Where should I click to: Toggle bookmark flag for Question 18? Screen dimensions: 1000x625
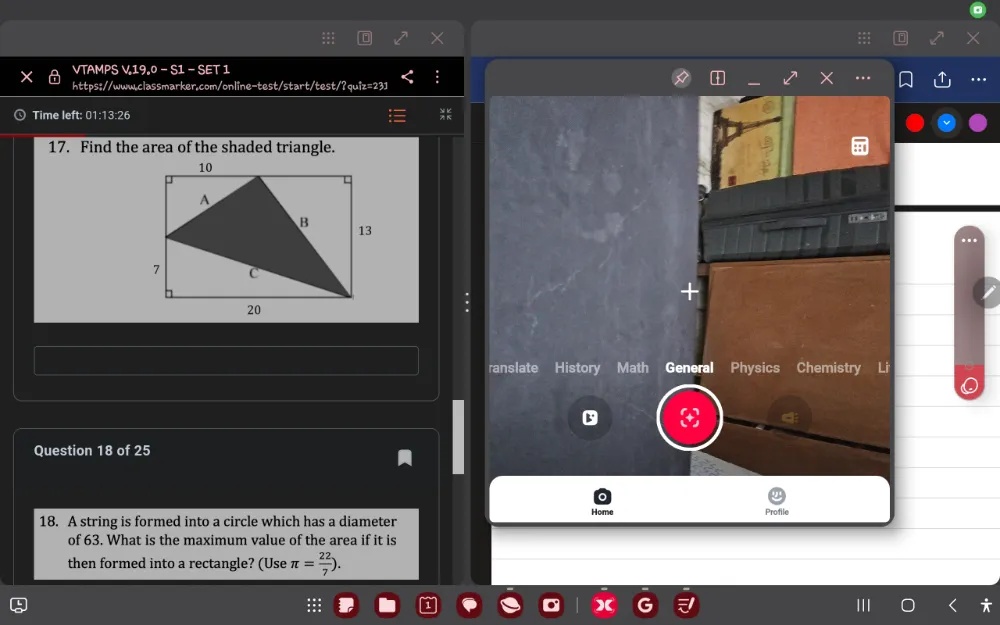coord(404,457)
